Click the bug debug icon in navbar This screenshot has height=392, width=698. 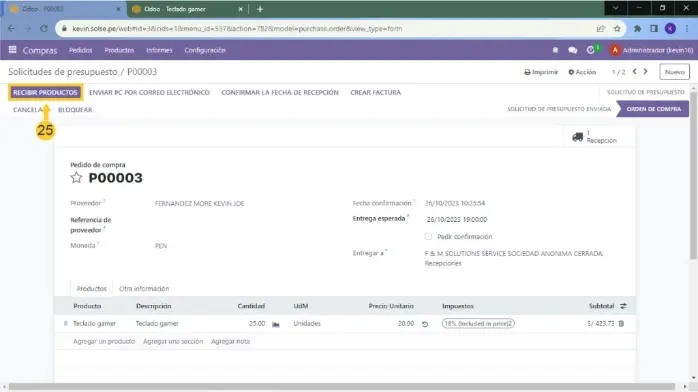click(555, 50)
